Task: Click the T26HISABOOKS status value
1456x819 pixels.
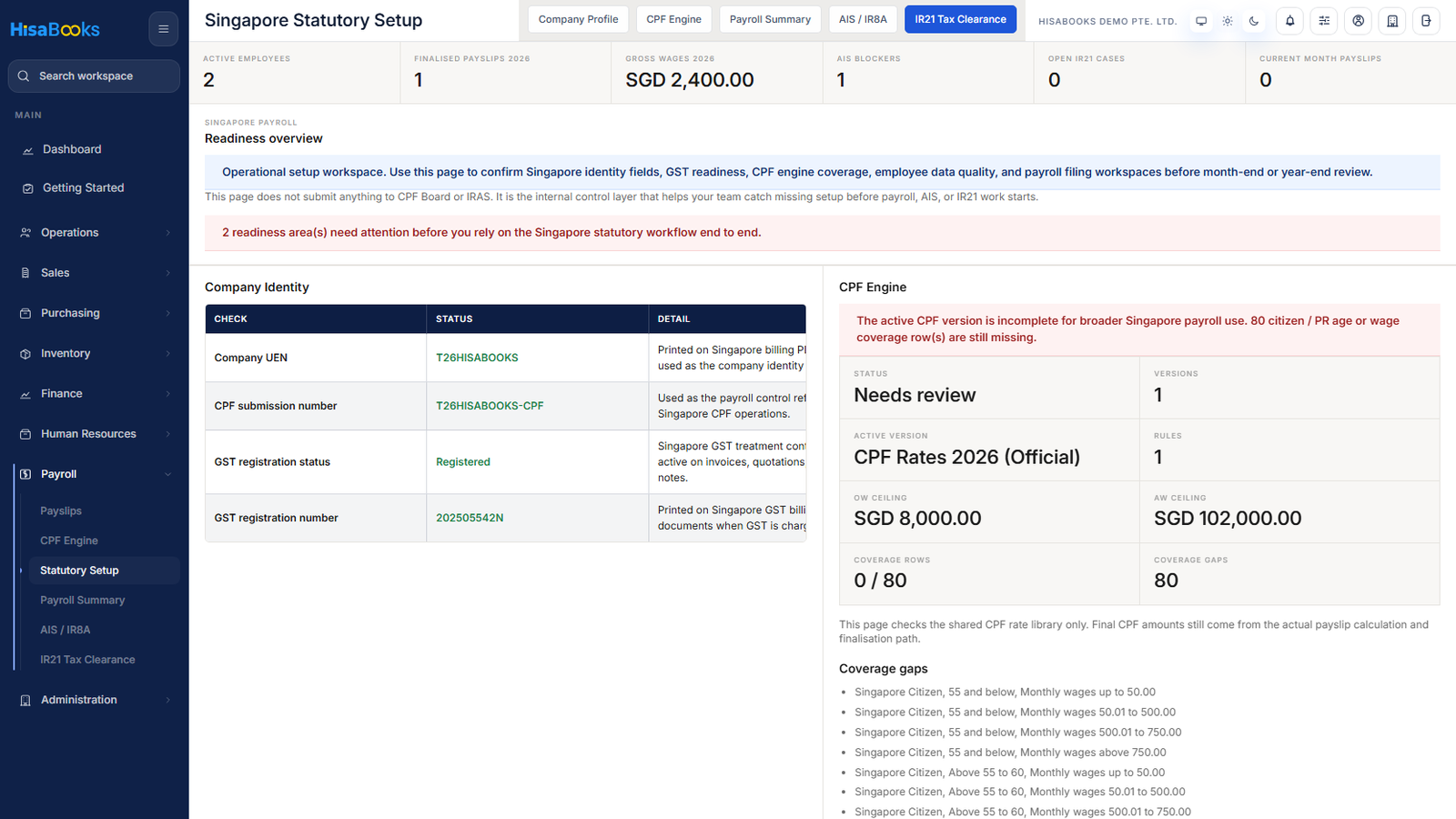Action: coord(477,358)
